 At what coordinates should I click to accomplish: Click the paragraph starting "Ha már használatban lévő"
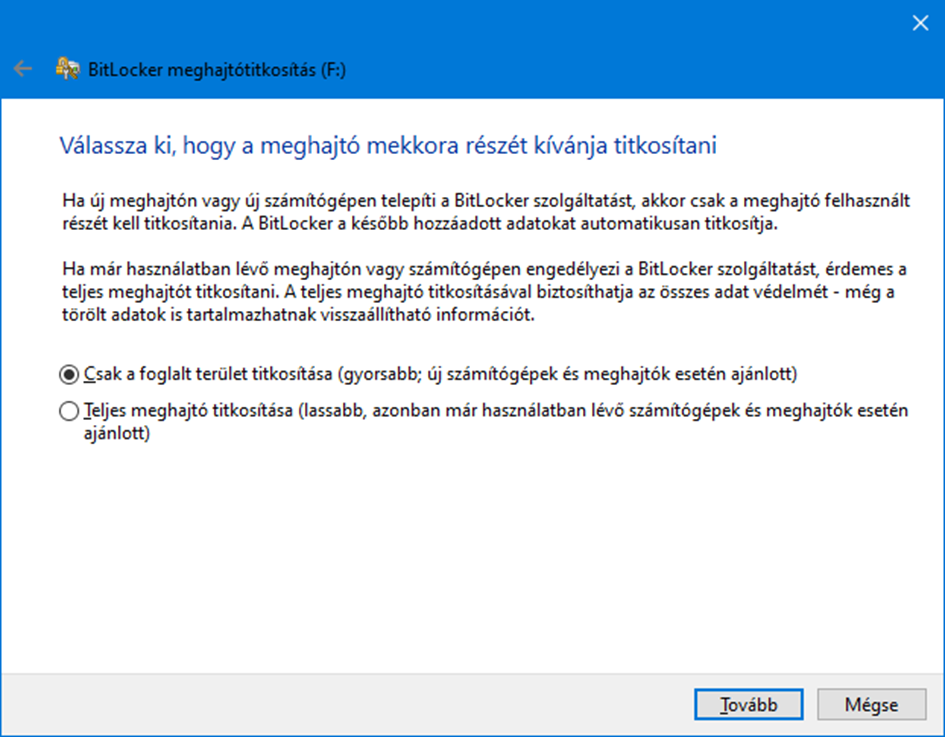tap(485, 292)
